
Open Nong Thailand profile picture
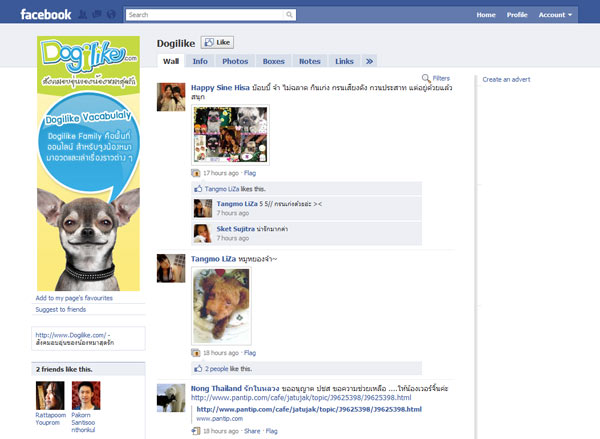(171, 398)
